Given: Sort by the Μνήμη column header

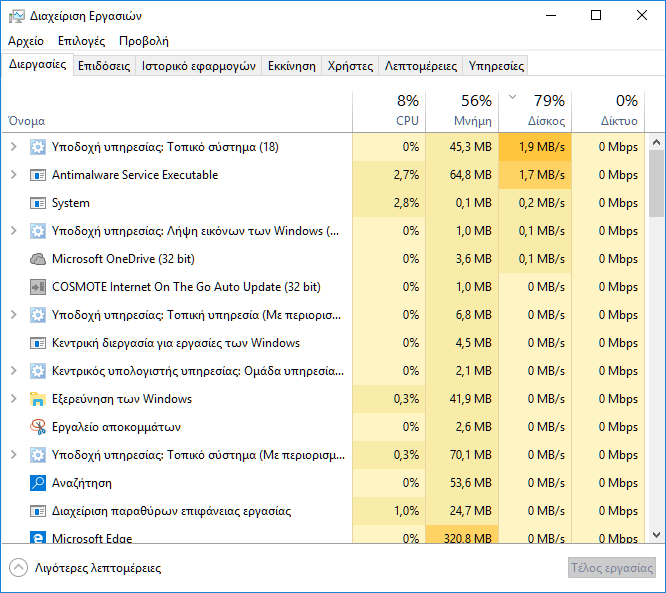Looking at the screenshot, I should [x=462, y=111].
